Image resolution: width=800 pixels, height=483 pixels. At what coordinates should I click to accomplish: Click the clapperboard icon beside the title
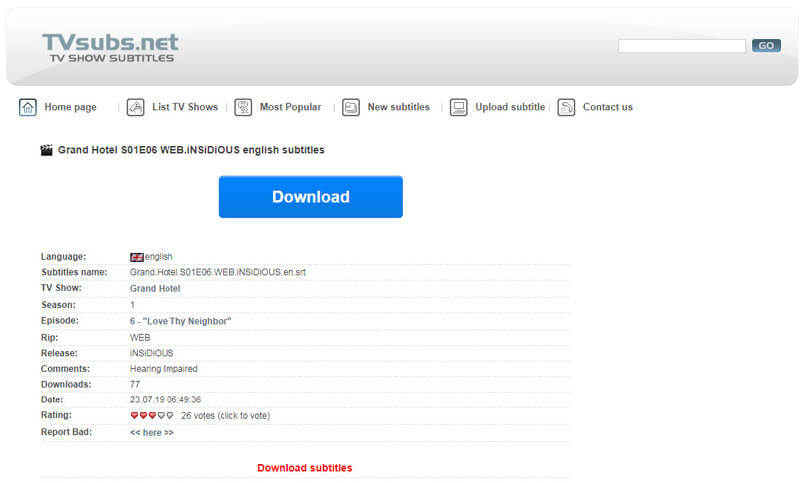click(x=46, y=150)
